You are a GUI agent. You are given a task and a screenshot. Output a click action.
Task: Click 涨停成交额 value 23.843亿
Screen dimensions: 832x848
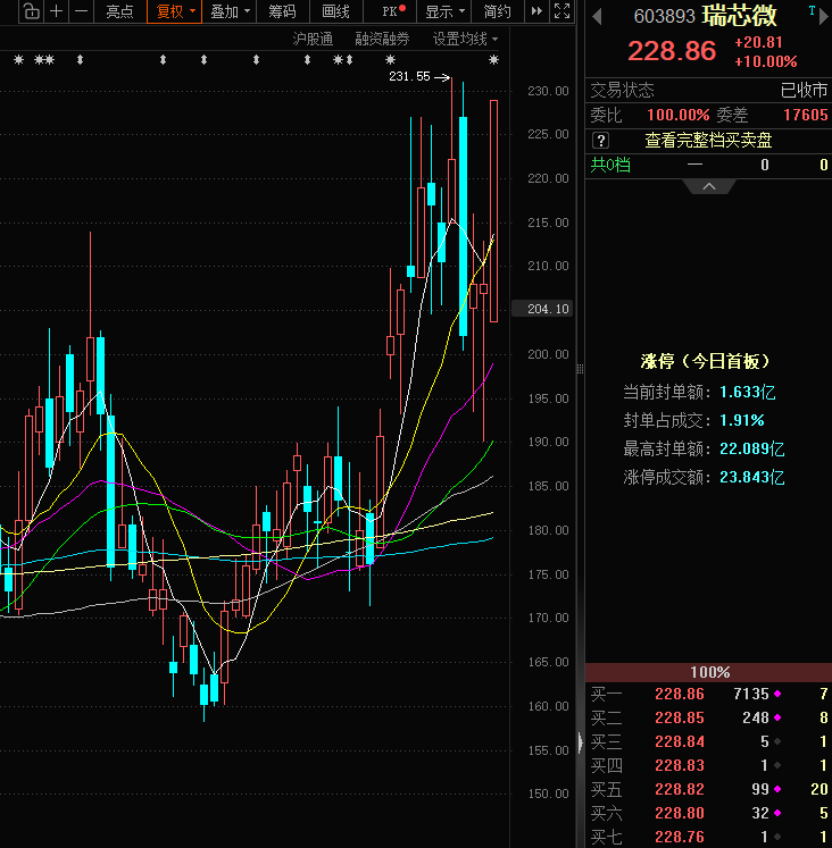coord(752,477)
